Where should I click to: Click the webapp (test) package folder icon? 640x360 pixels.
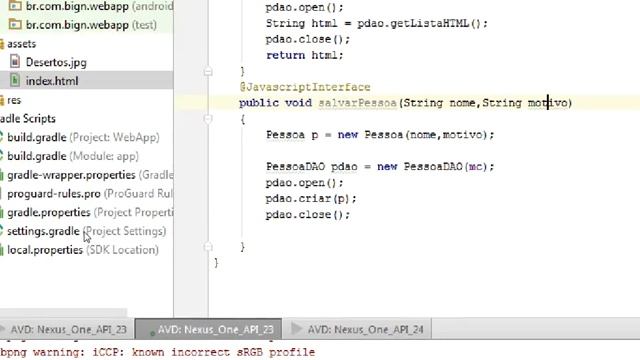point(15,24)
